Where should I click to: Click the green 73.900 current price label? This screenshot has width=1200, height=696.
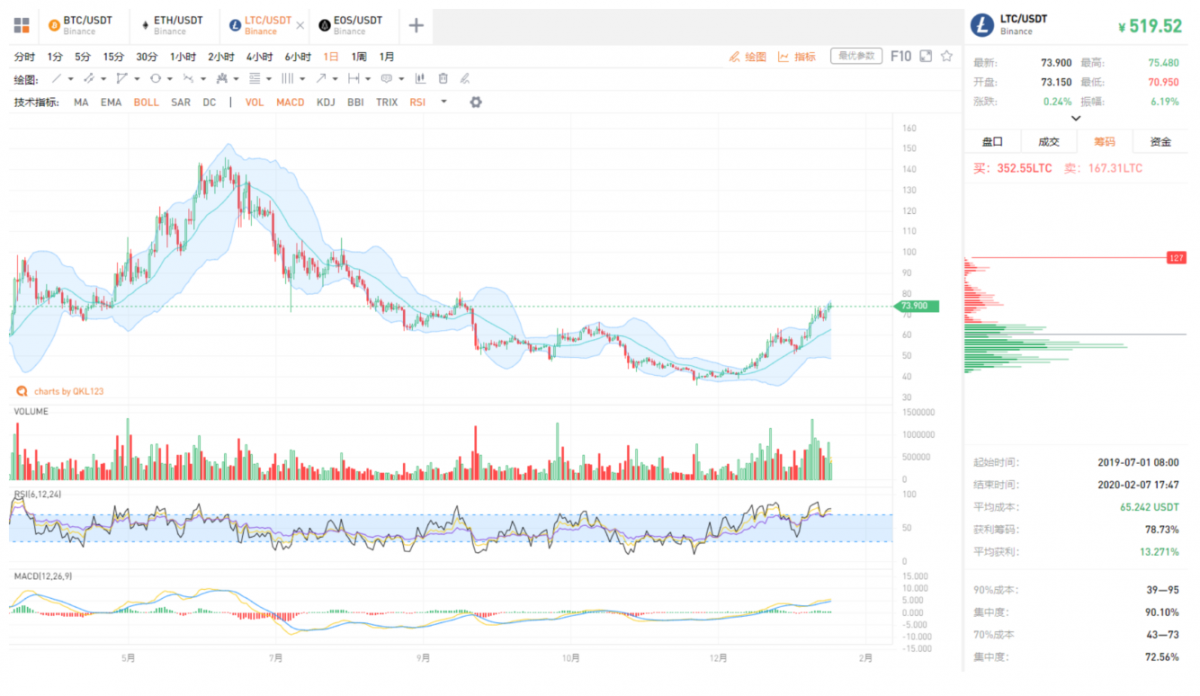click(914, 306)
